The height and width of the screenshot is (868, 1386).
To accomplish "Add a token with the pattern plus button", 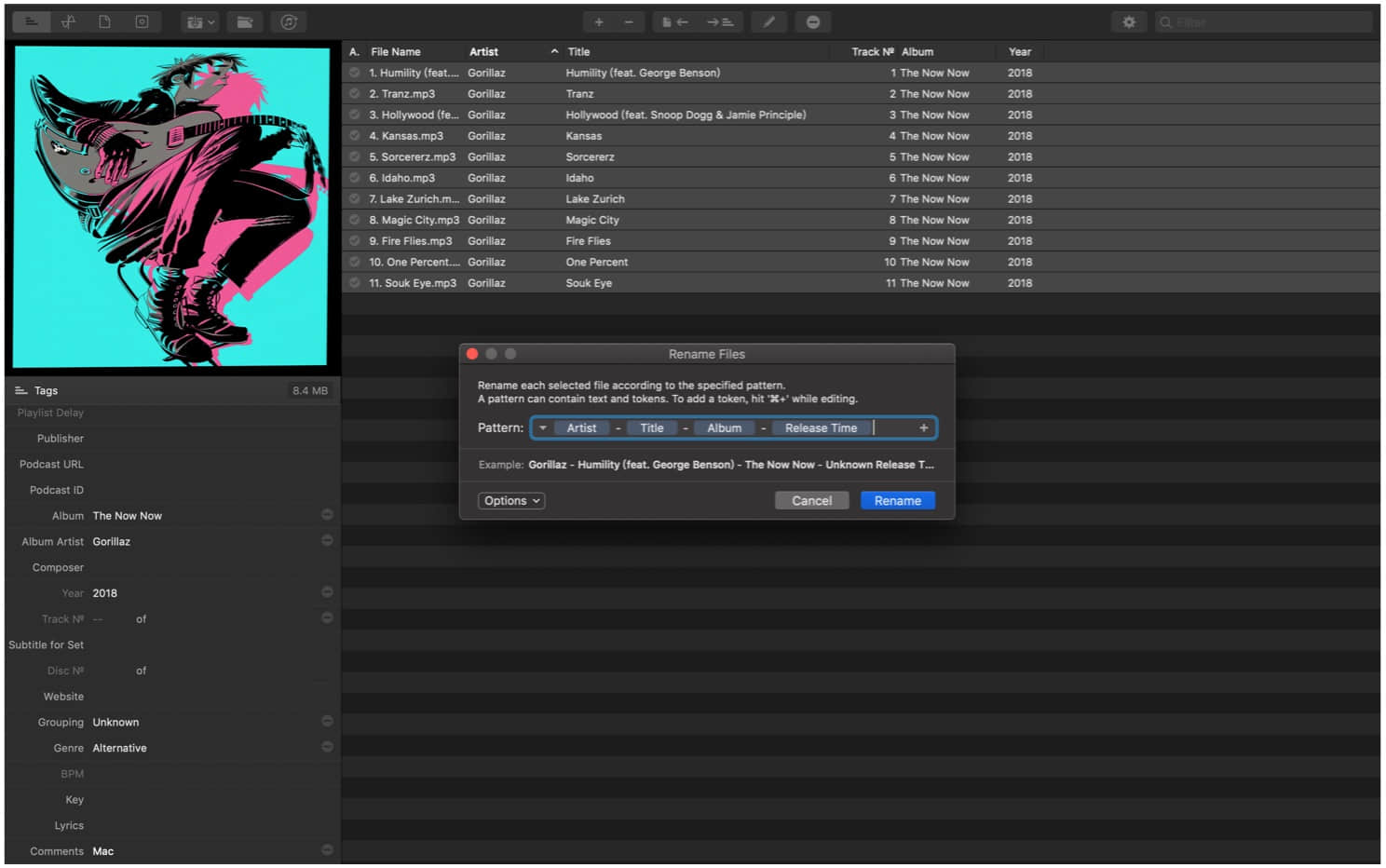I will pos(923,428).
